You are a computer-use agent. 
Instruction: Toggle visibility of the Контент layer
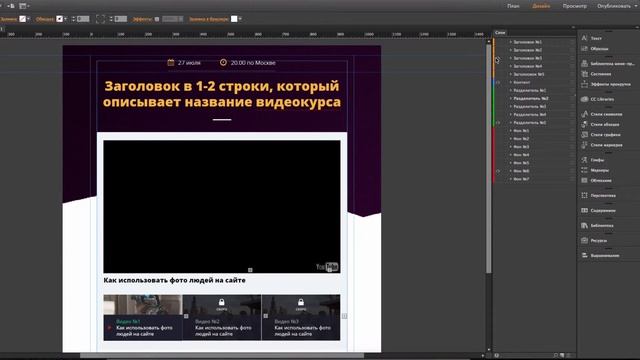click(498, 82)
